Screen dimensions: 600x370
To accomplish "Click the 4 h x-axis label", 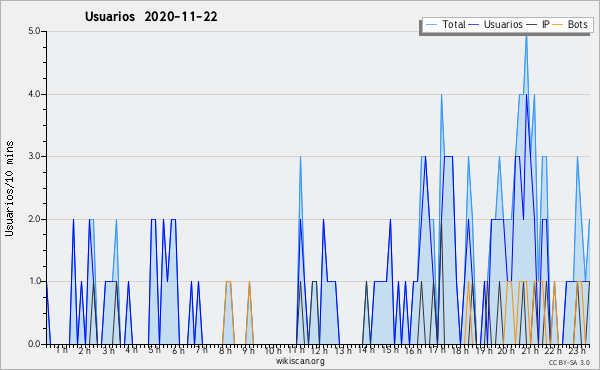I will [x=131, y=350].
